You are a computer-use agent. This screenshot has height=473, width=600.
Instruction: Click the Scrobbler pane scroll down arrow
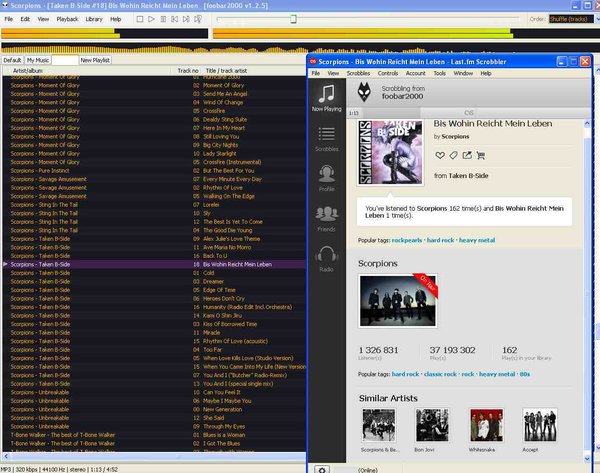click(587, 458)
